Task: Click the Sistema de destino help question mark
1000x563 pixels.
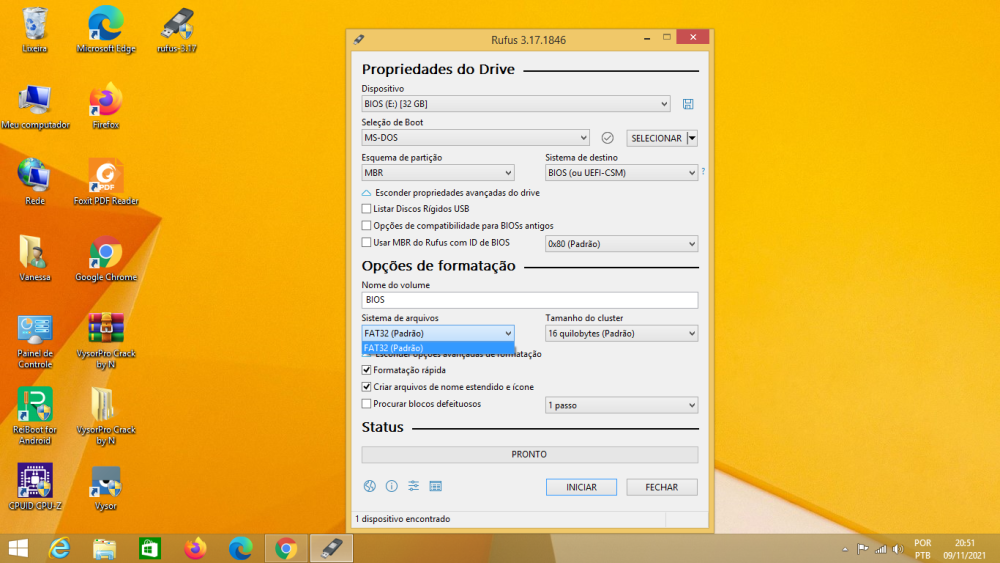Action: click(703, 171)
